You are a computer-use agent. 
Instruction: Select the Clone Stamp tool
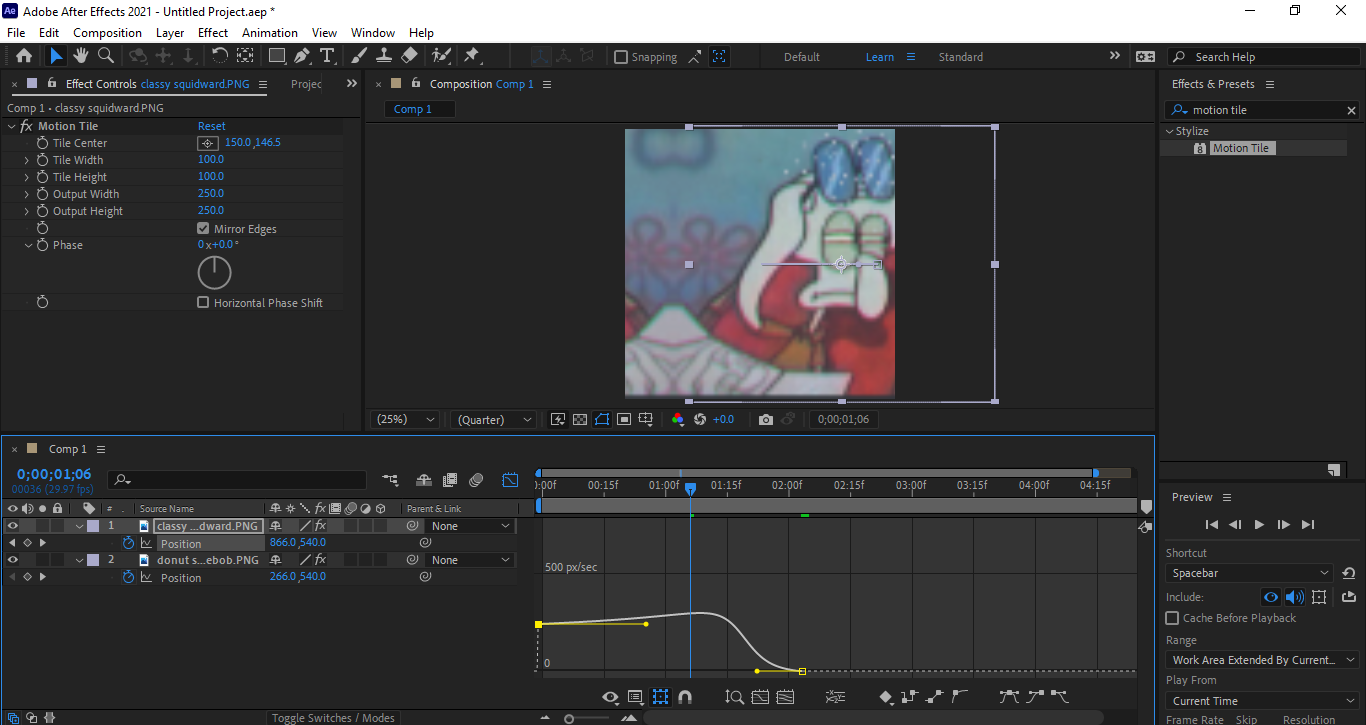point(383,56)
